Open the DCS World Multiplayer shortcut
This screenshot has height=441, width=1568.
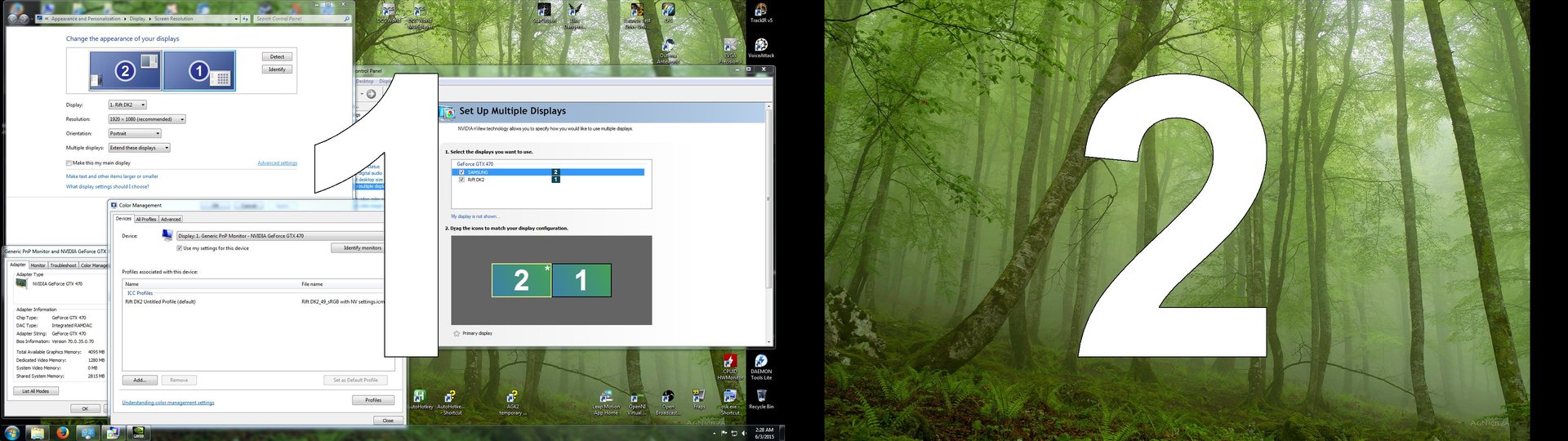[x=420, y=16]
